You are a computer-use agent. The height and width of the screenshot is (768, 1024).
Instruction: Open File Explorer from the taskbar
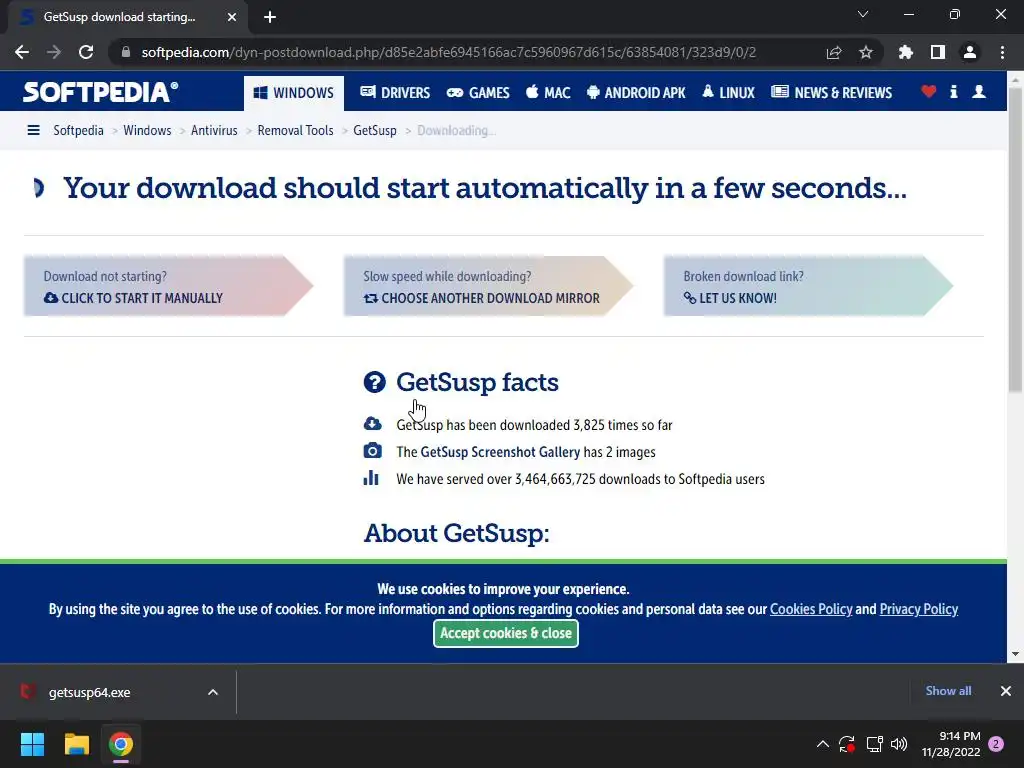[x=76, y=744]
